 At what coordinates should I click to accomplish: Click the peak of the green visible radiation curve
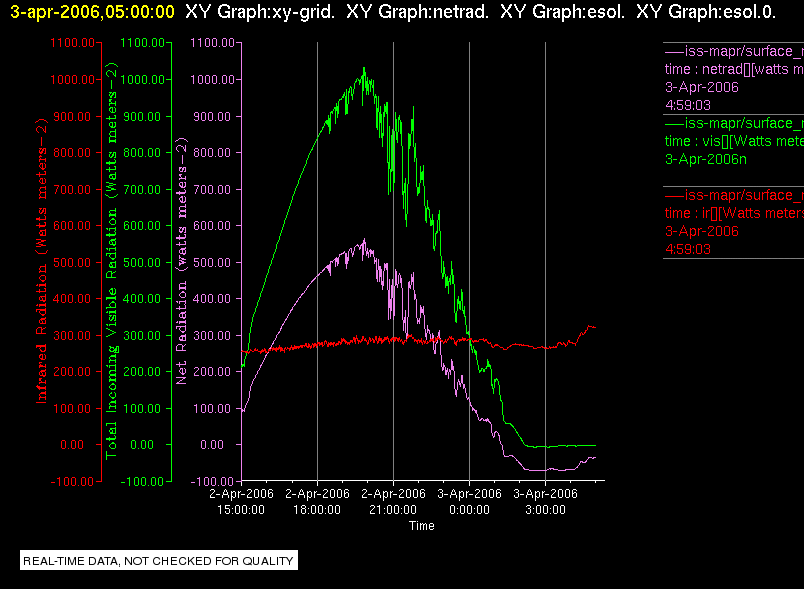click(x=364, y=68)
